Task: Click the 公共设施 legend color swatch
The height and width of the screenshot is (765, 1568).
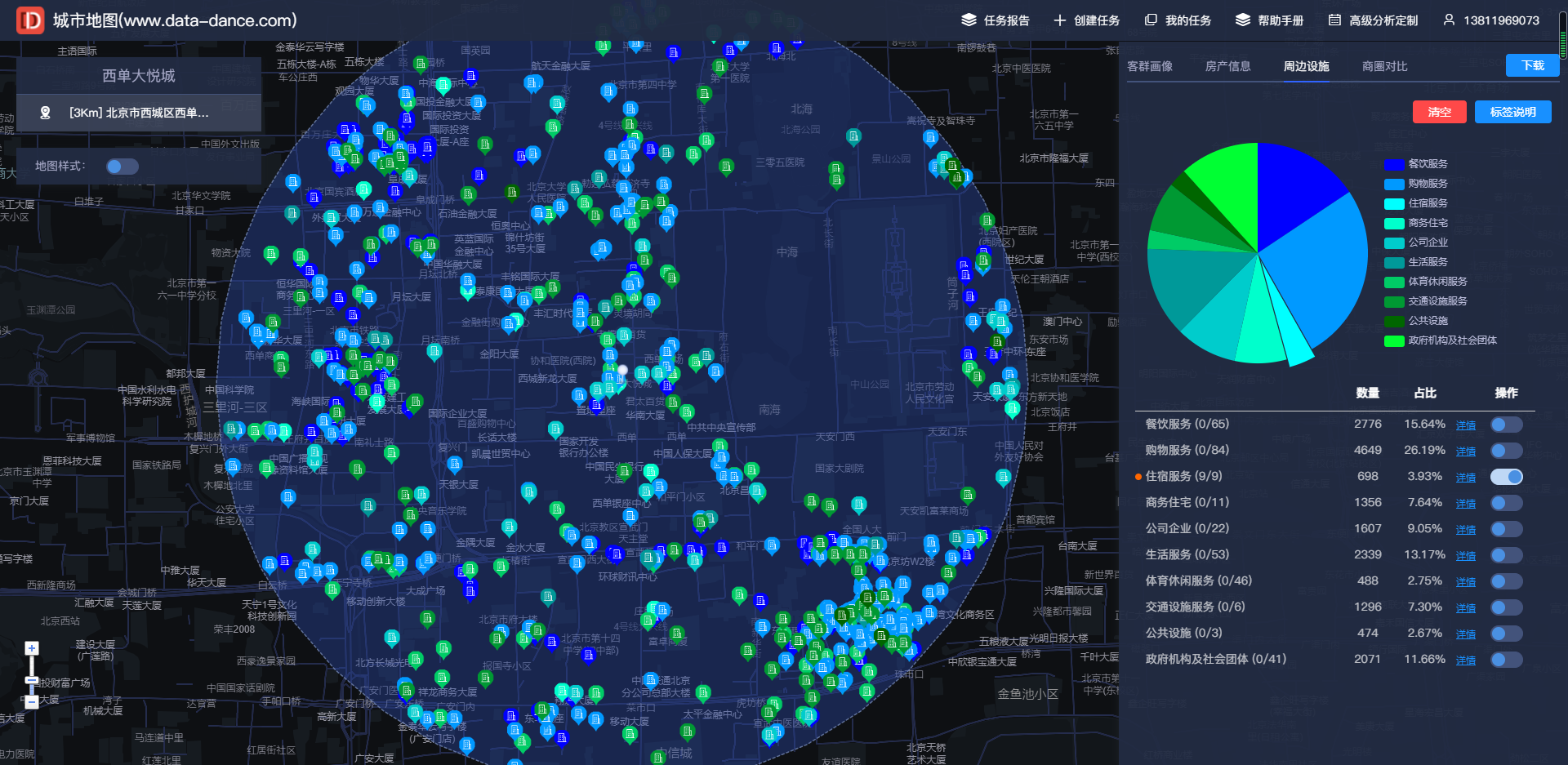Action: [x=1394, y=322]
